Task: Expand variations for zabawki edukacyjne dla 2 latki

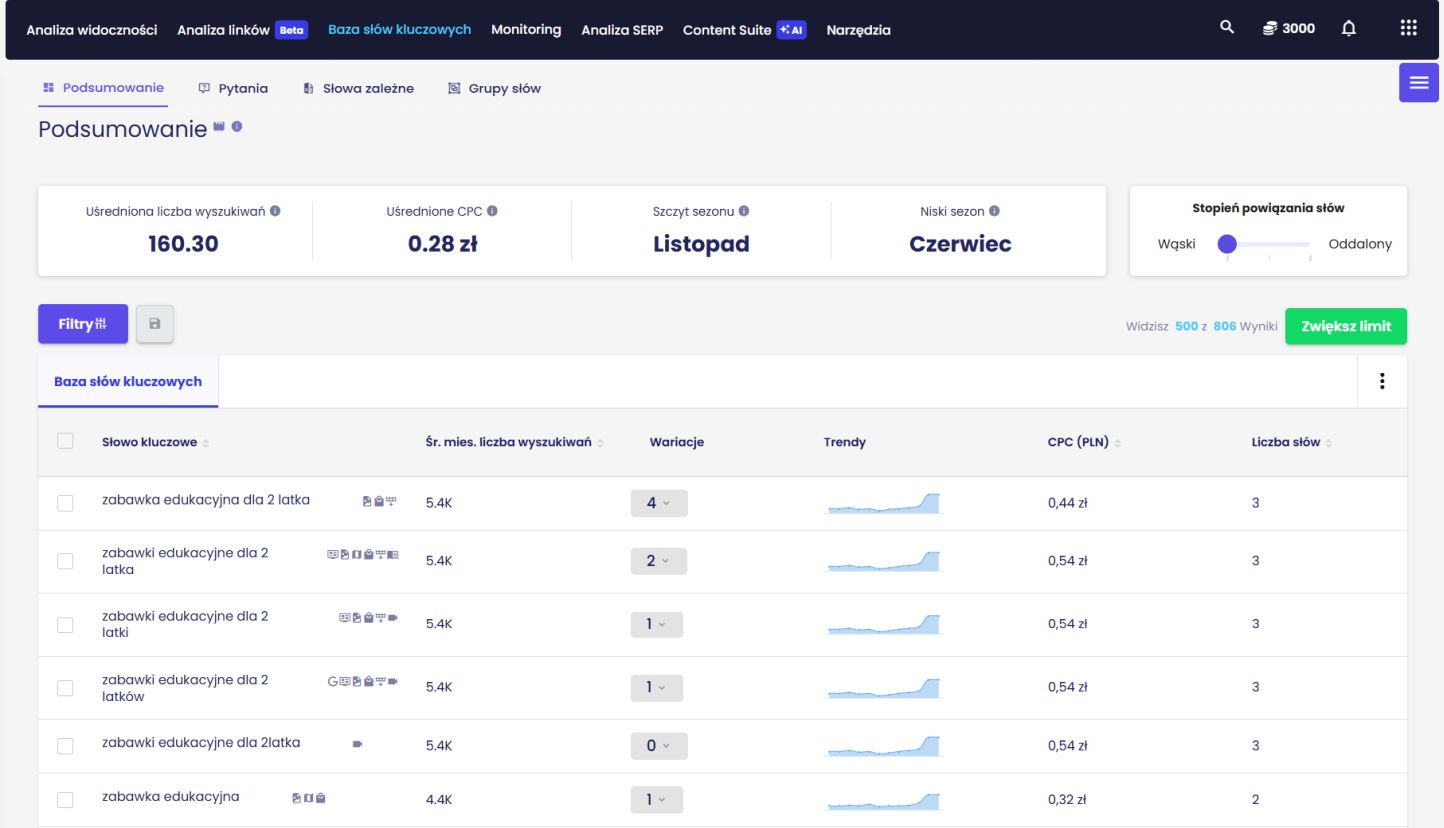Action: pos(657,624)
